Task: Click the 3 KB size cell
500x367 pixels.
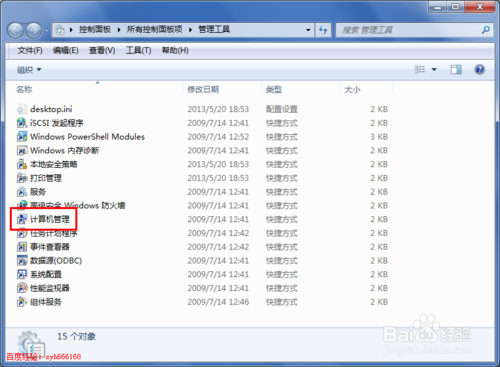Action: tap(379, 137)
